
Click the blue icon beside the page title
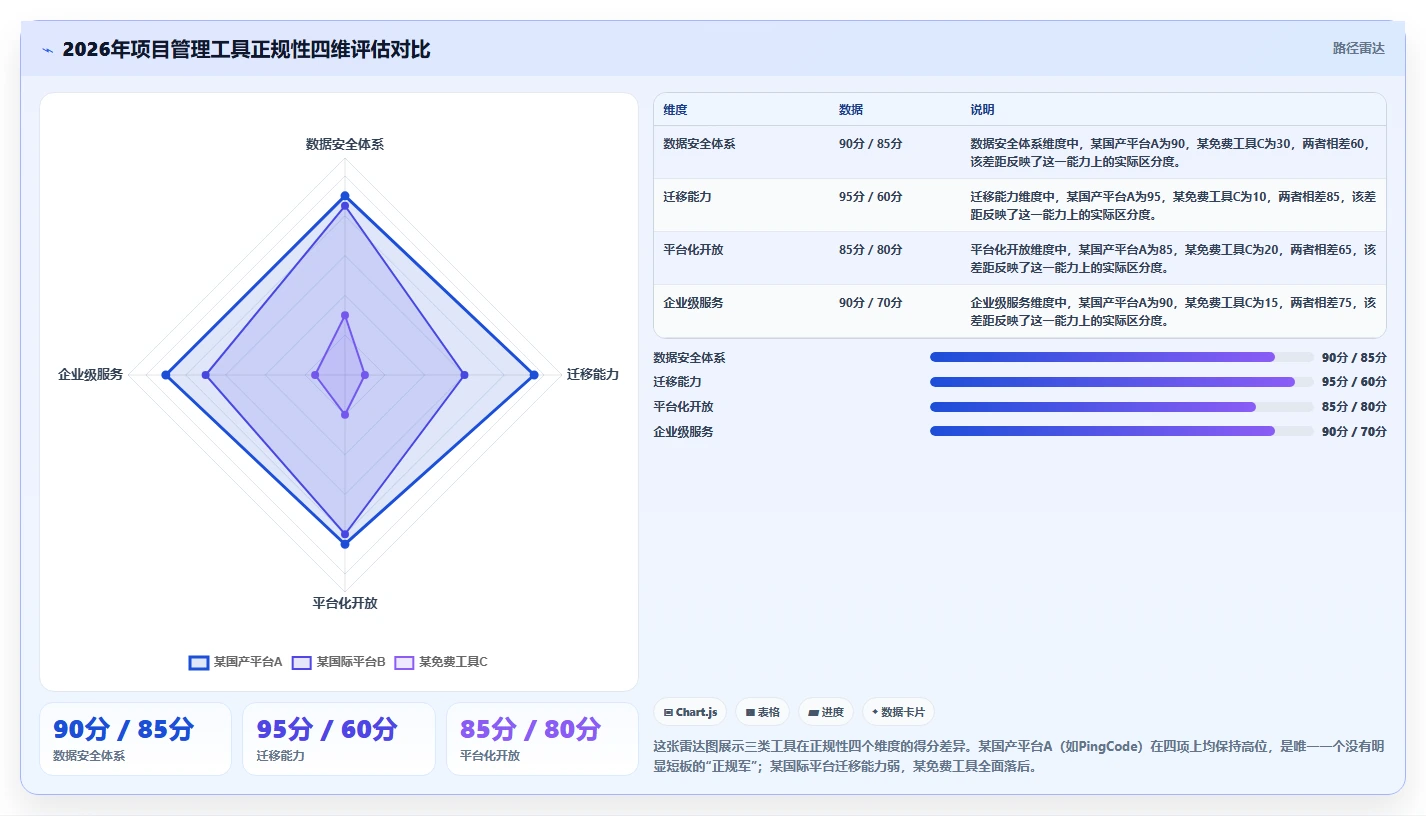[x=47, y=50]
